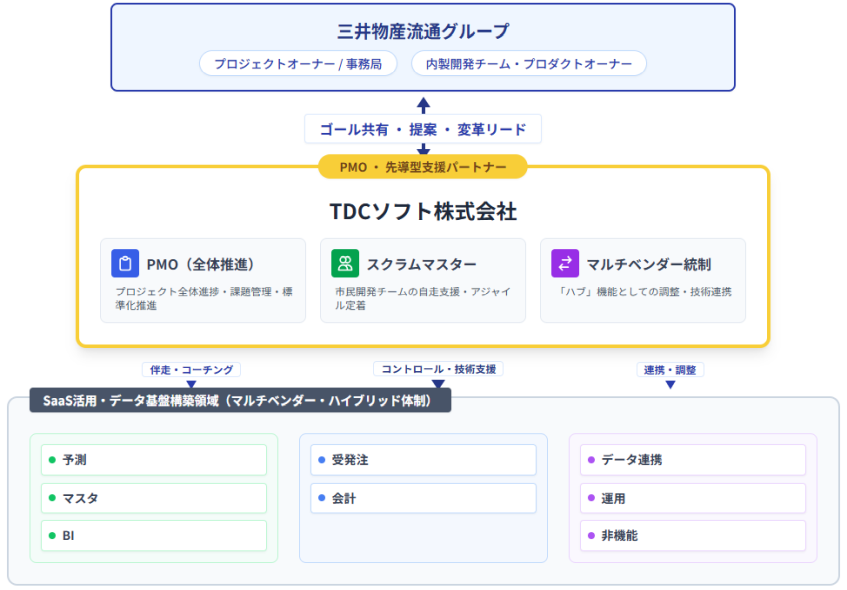Click the yellow PMO・先導型支援パートナー badge

(423, 166)
